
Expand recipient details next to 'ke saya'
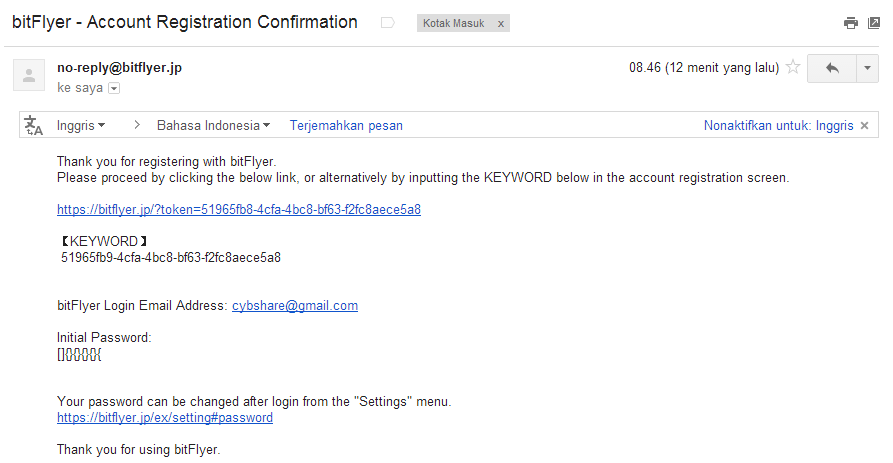pos(114,89)
